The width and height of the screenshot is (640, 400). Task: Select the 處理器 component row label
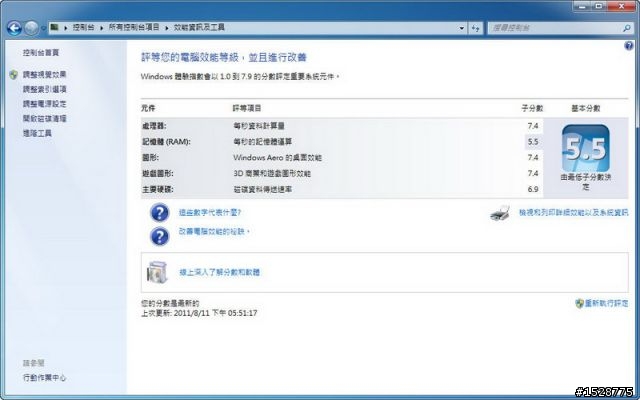click(x=154, y=126)
